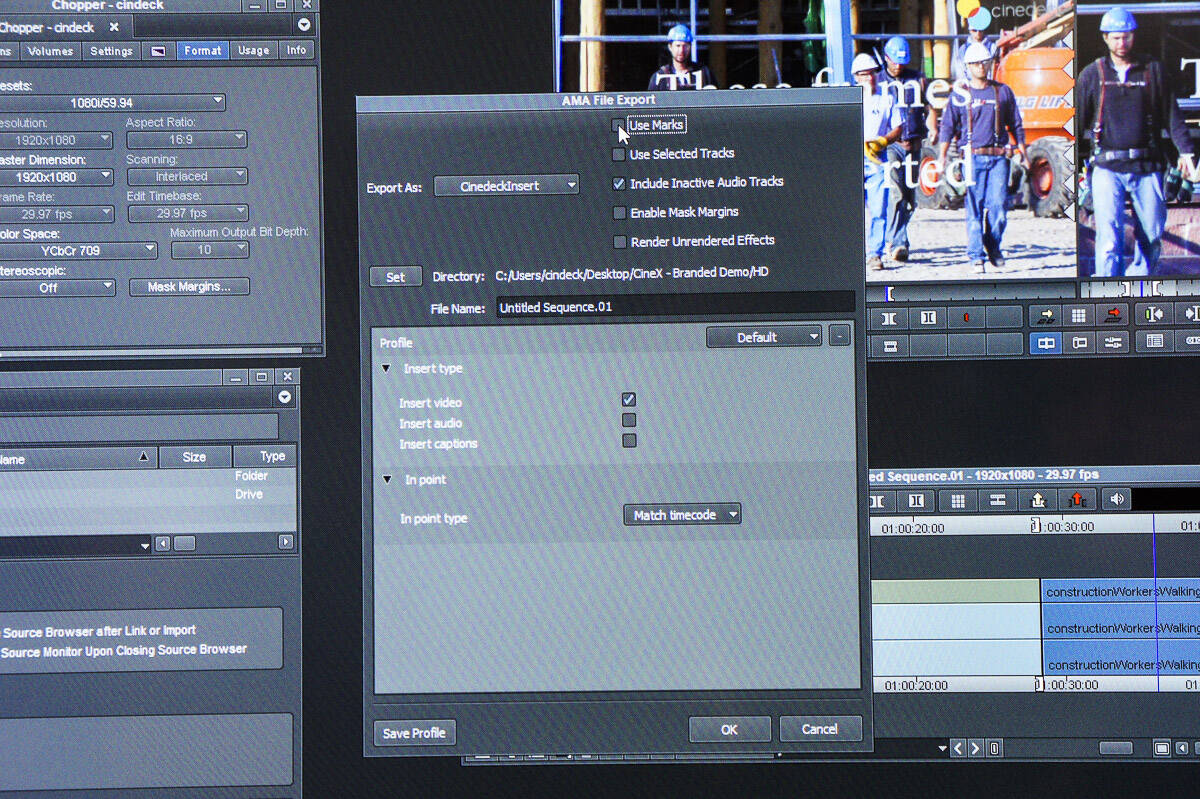
Task: Click the white mark button left of the timeline grid icon
Action: [916, 501]
